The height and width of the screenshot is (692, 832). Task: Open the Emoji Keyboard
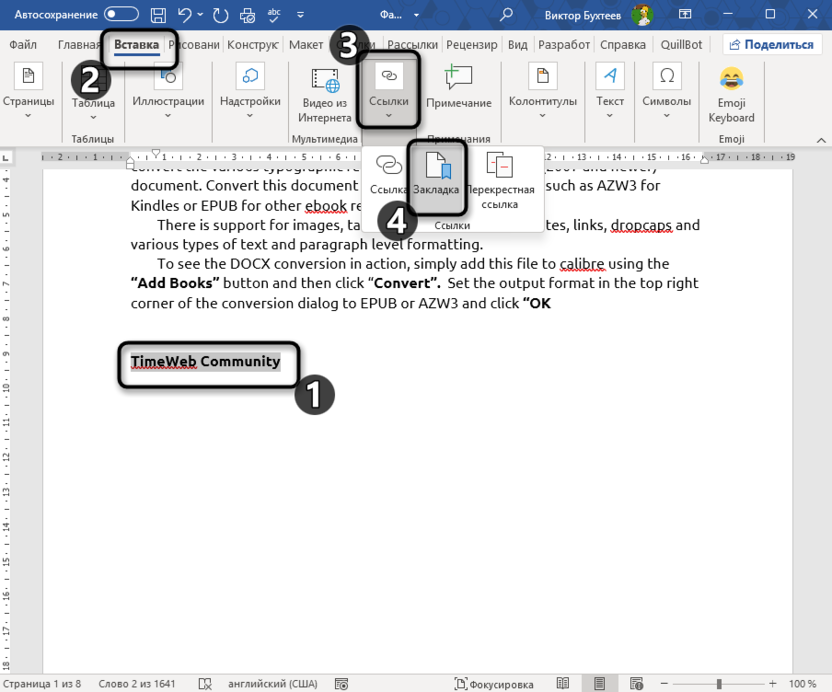pyautogui.click(x=731, y=93)
